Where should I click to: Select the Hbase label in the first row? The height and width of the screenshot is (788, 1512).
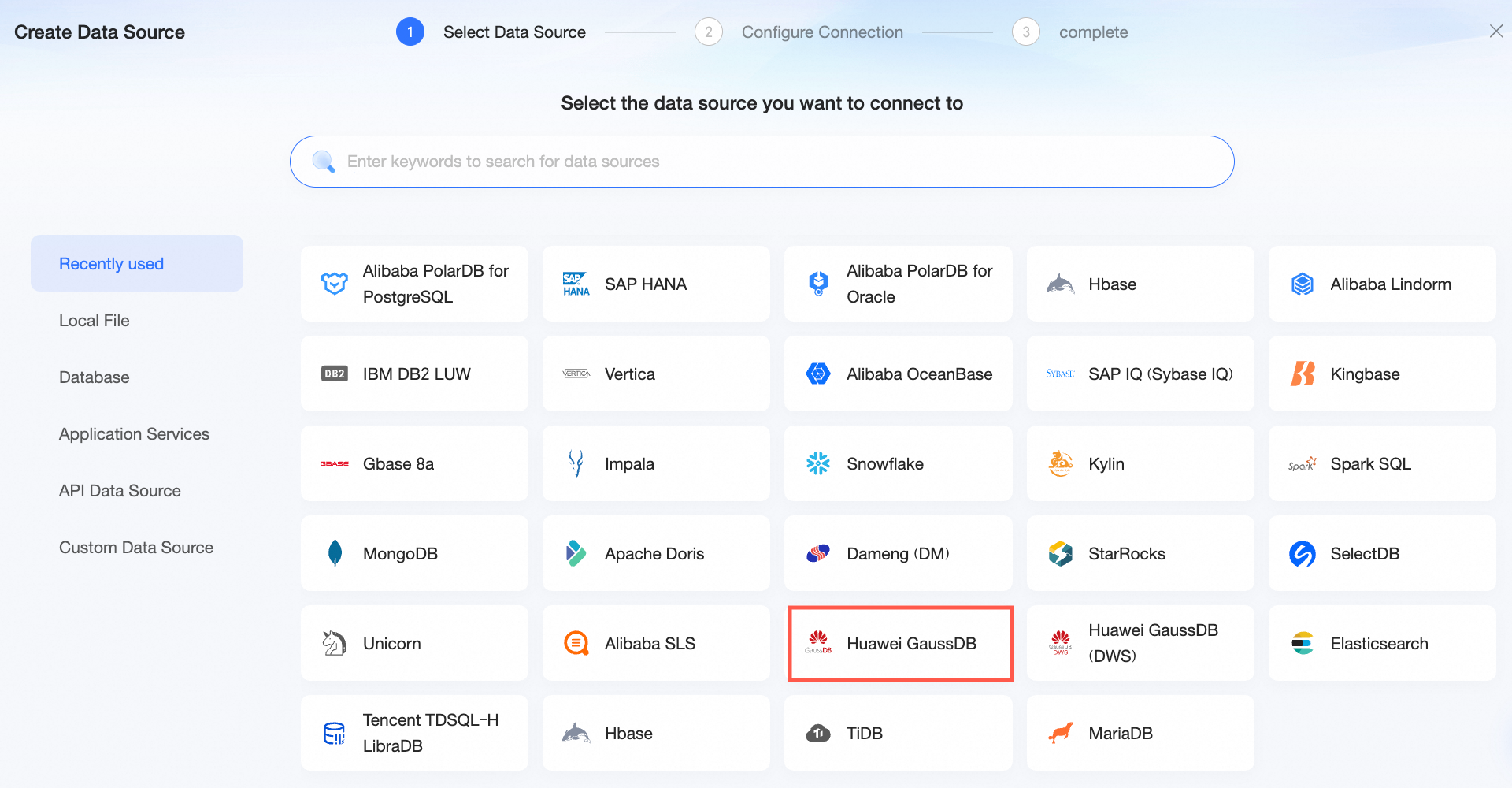click(x=1112, y=284)
